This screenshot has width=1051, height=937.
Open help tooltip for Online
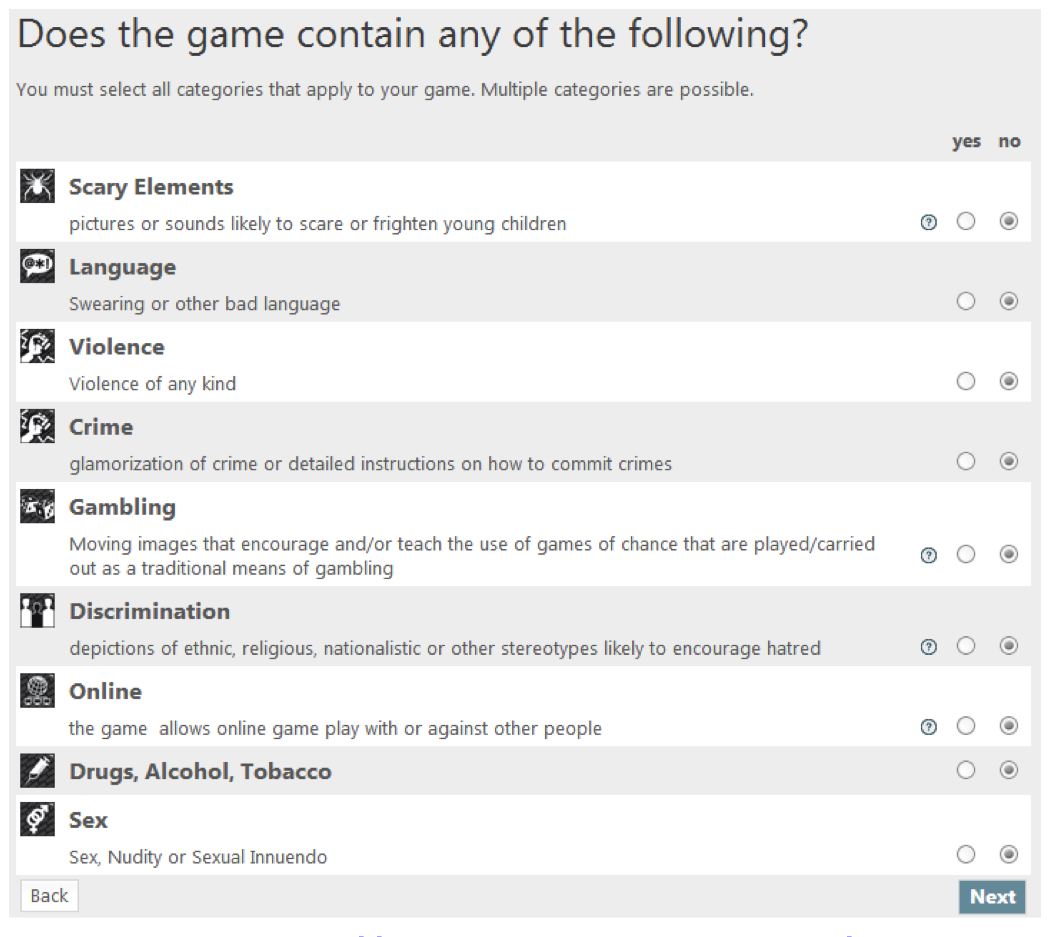coord(928,727)
